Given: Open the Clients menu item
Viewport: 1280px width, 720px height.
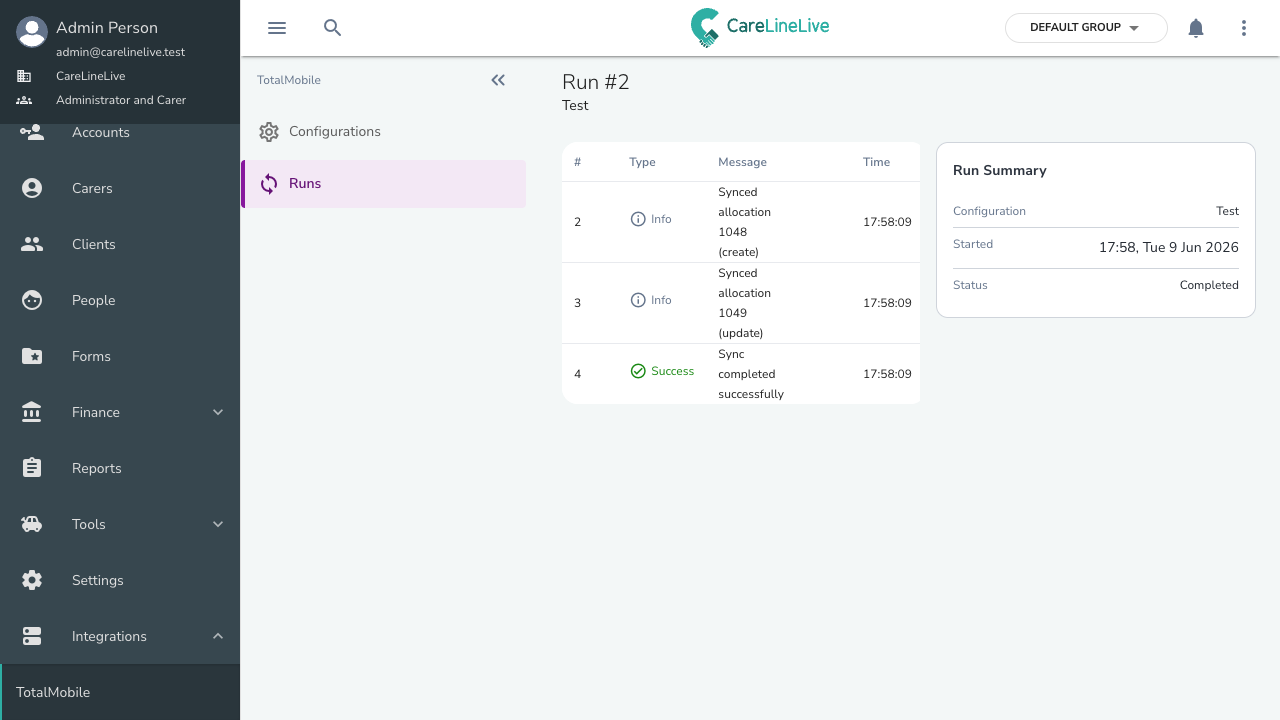Looking at the screenshot, I should 120,244.
